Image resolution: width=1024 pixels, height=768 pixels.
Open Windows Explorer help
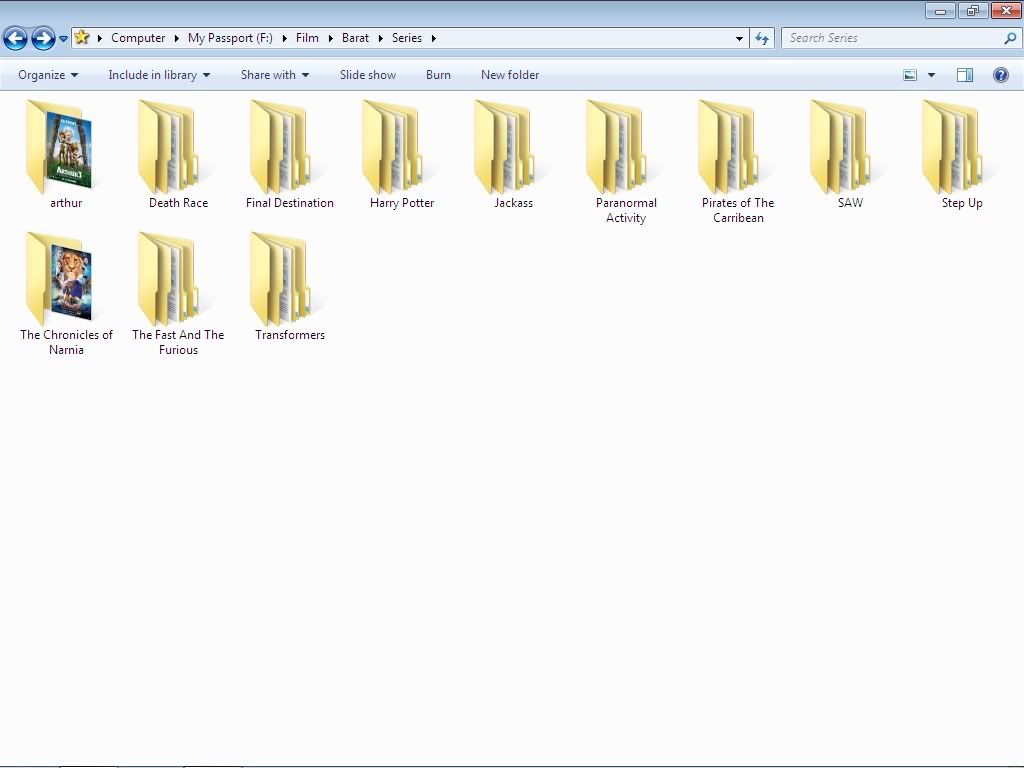(x=1000, y=75)
